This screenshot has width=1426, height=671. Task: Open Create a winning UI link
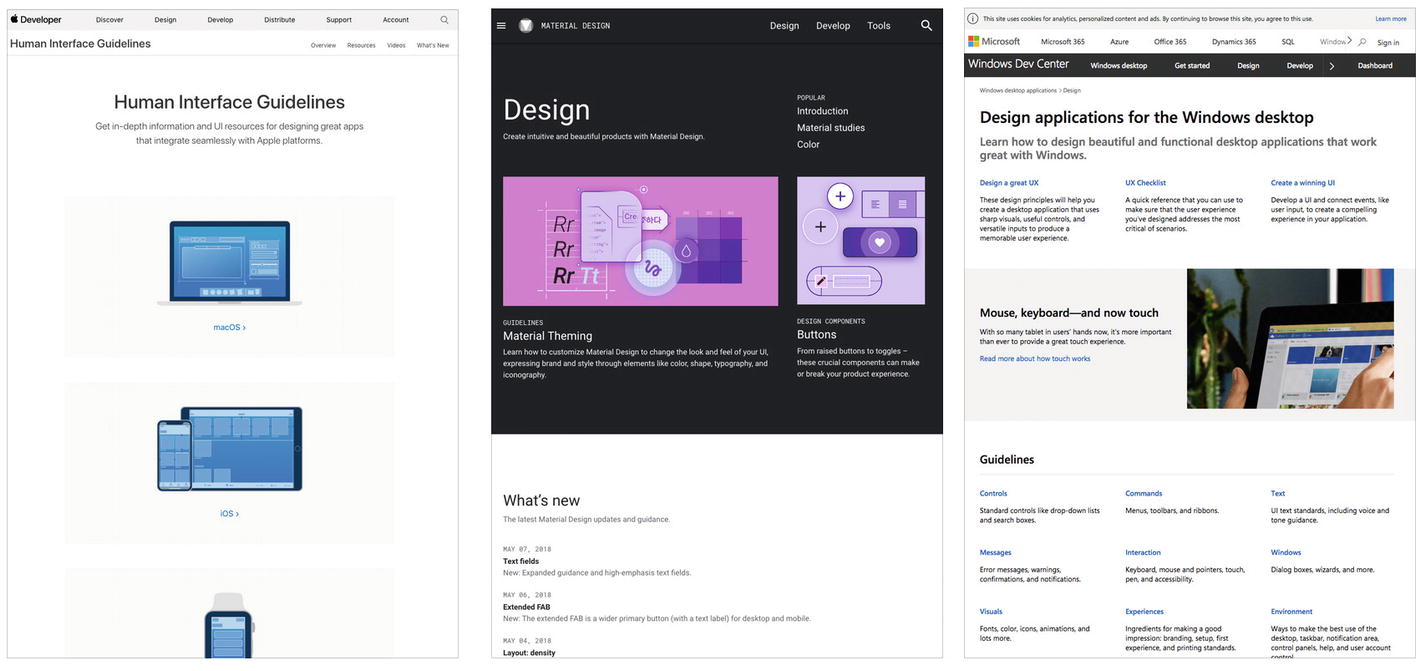[1303, 183]
